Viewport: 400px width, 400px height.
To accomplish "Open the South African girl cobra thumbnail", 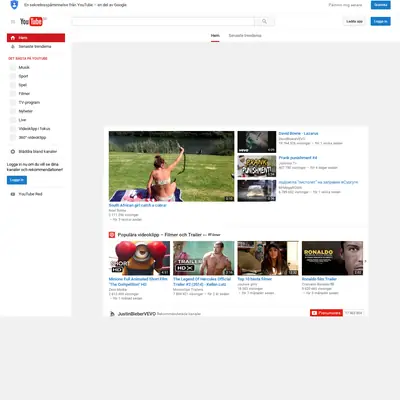I will pos(171,166).
